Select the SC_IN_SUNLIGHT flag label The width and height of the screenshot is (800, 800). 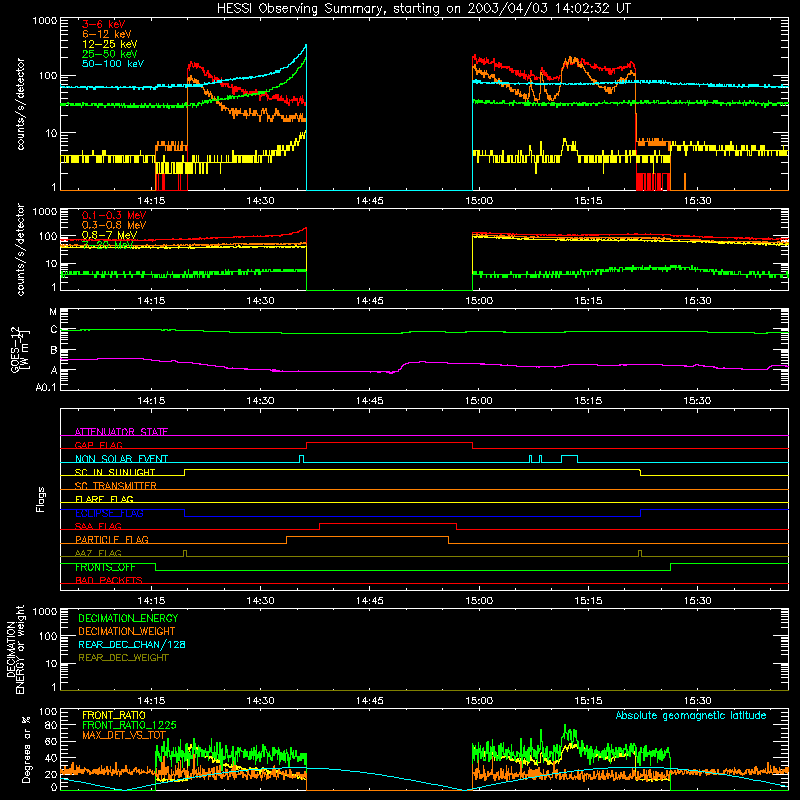point(115,472)
